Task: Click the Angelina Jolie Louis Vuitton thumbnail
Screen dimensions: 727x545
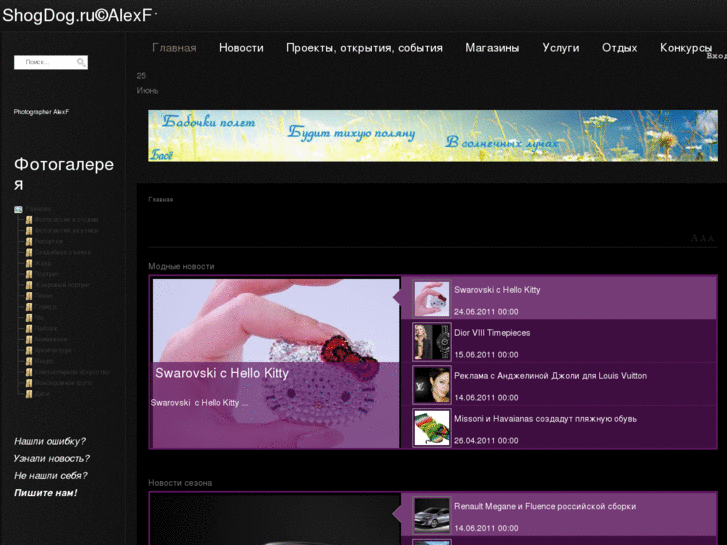Action: coord(432,385)
